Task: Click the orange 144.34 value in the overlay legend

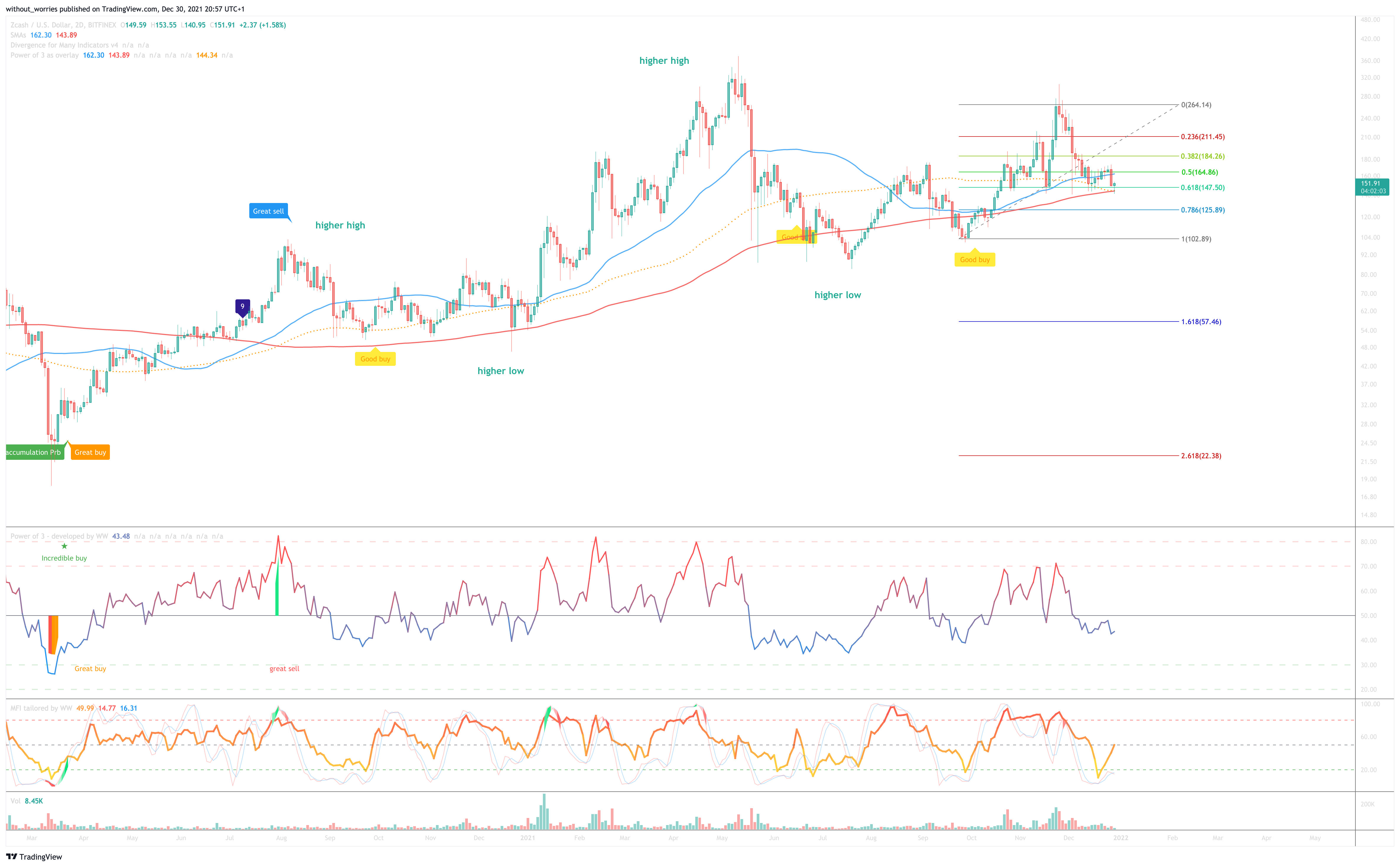Action: [x=206, y=55]
